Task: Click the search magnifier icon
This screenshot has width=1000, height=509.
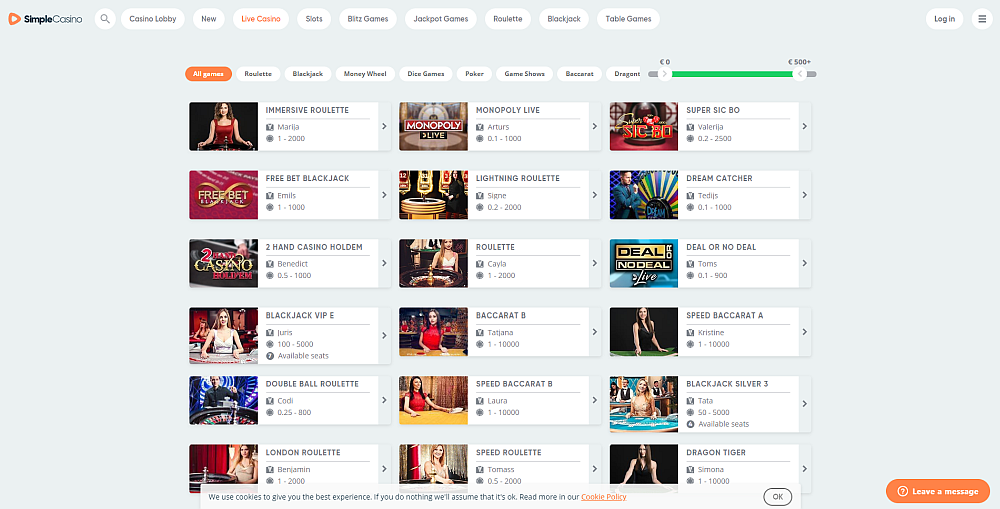Action: pos(105,19)
